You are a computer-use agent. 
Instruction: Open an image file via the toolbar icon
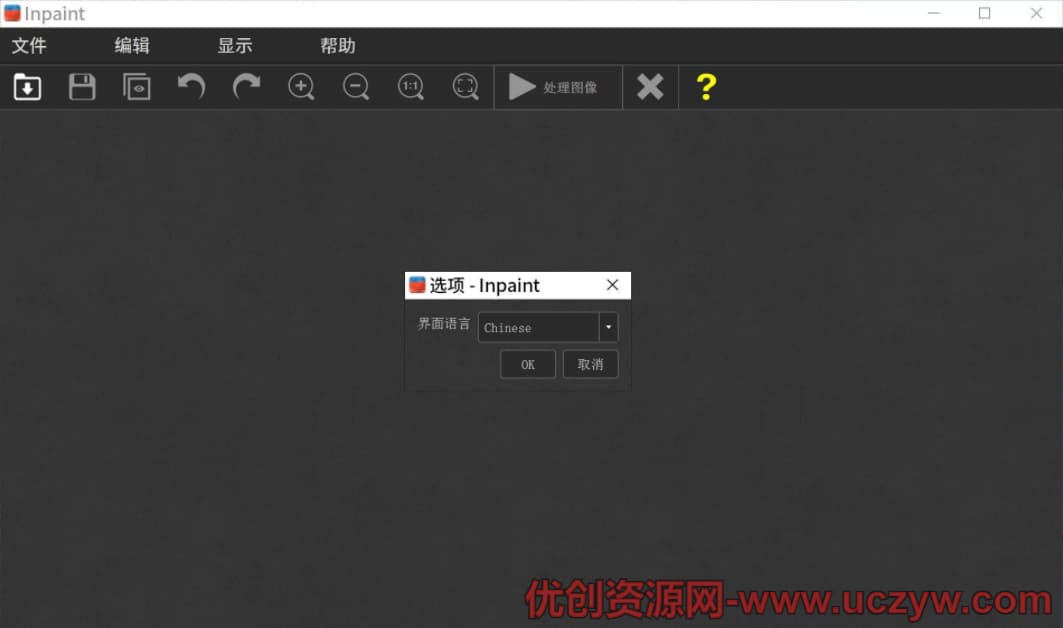27,87
